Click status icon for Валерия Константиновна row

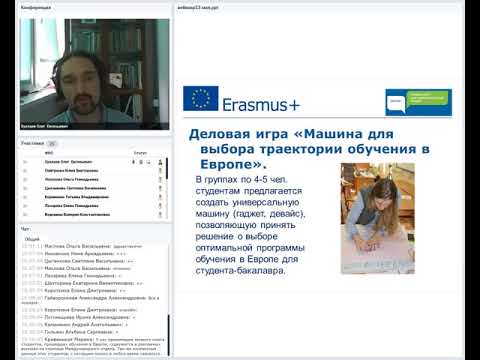point(160,215)
